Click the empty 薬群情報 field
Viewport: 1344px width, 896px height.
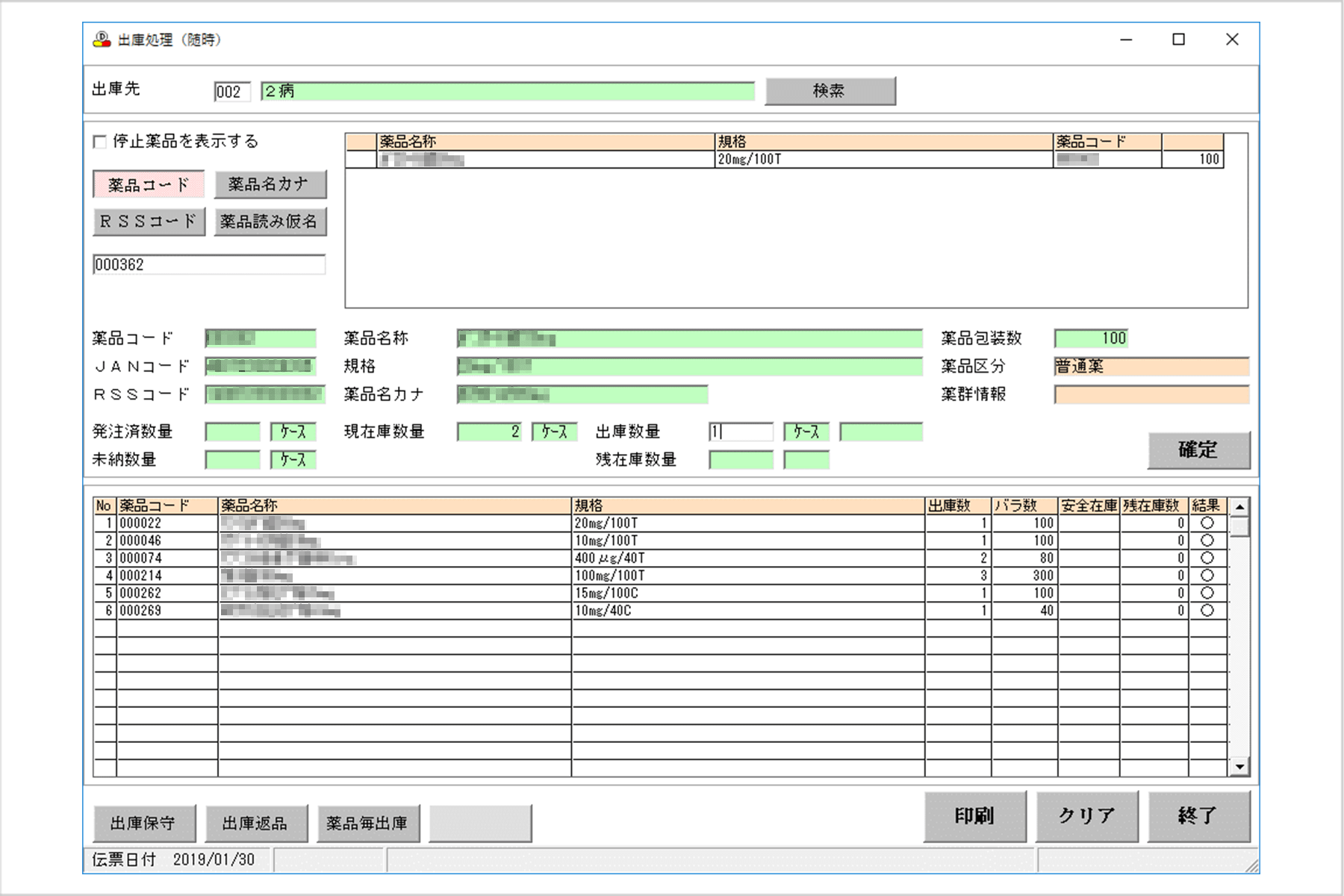(x=1151, y=394)
